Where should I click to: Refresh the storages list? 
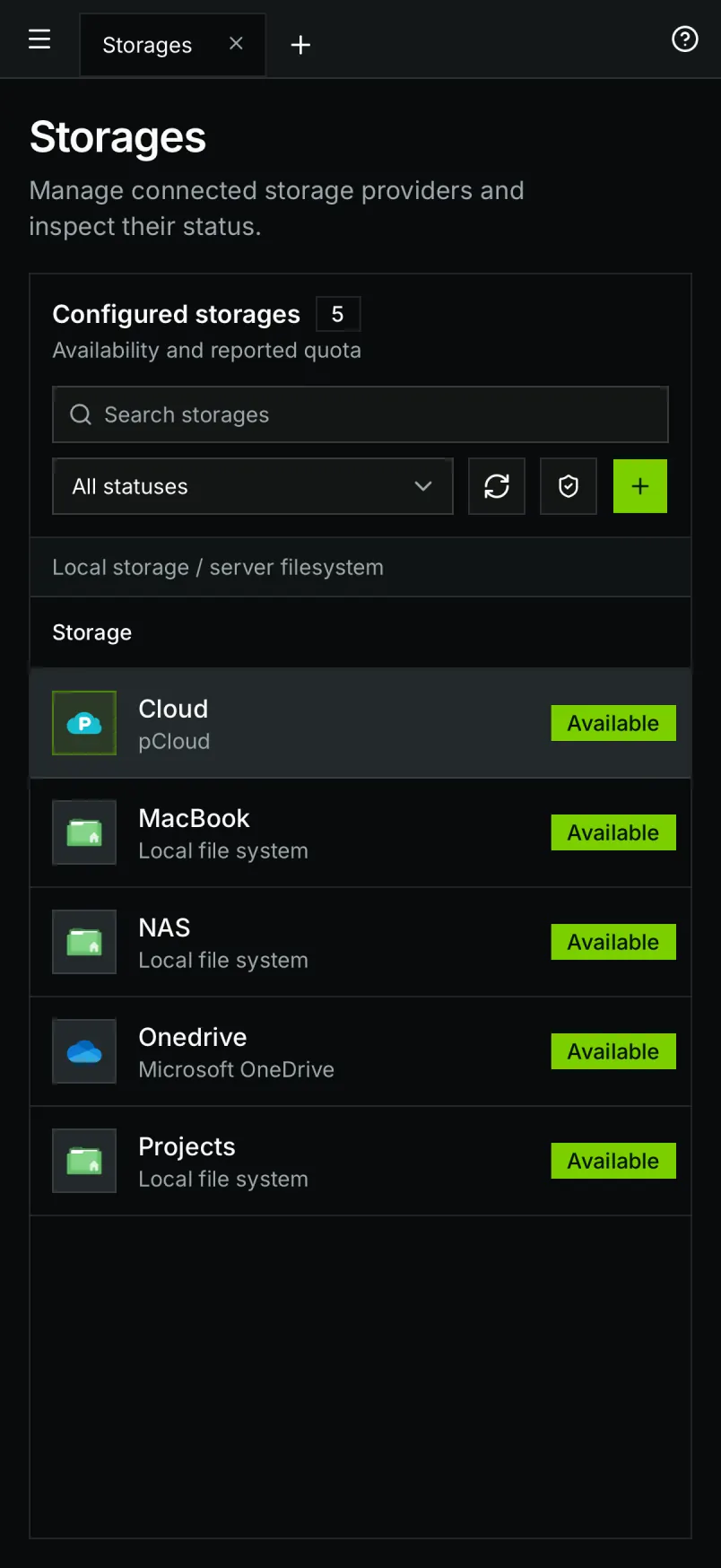point(497,486)
